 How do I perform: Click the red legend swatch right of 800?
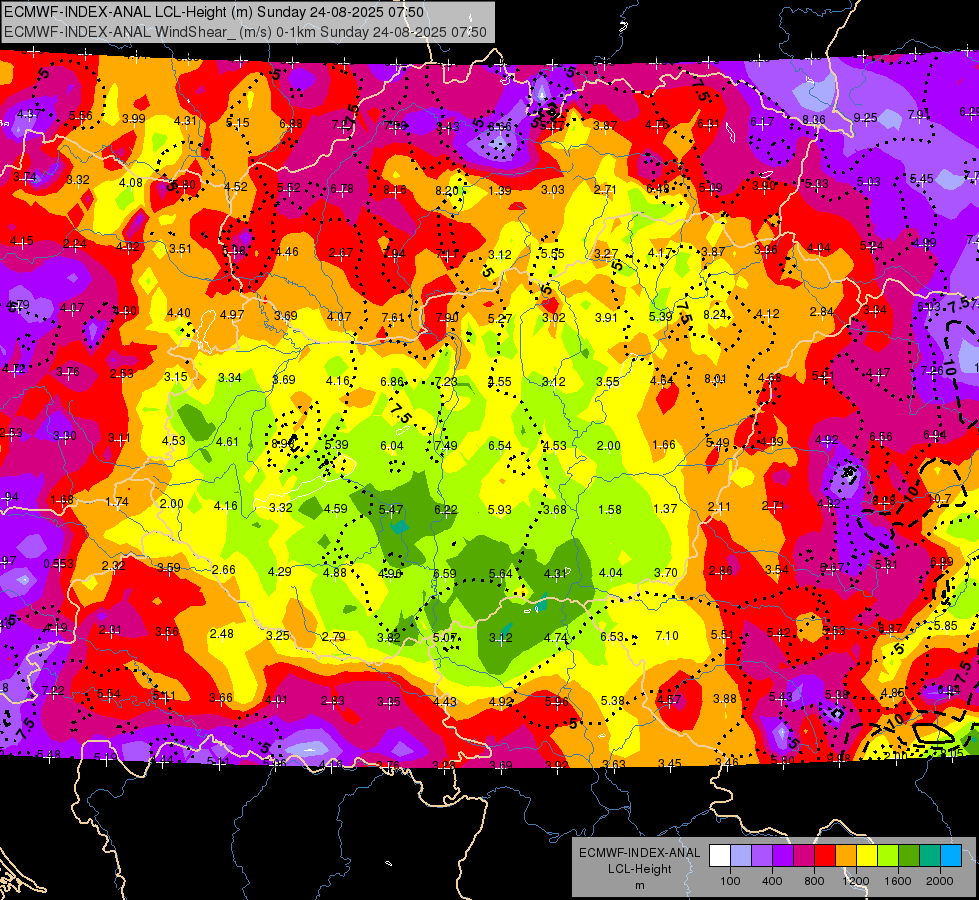(x=825, y=856)
